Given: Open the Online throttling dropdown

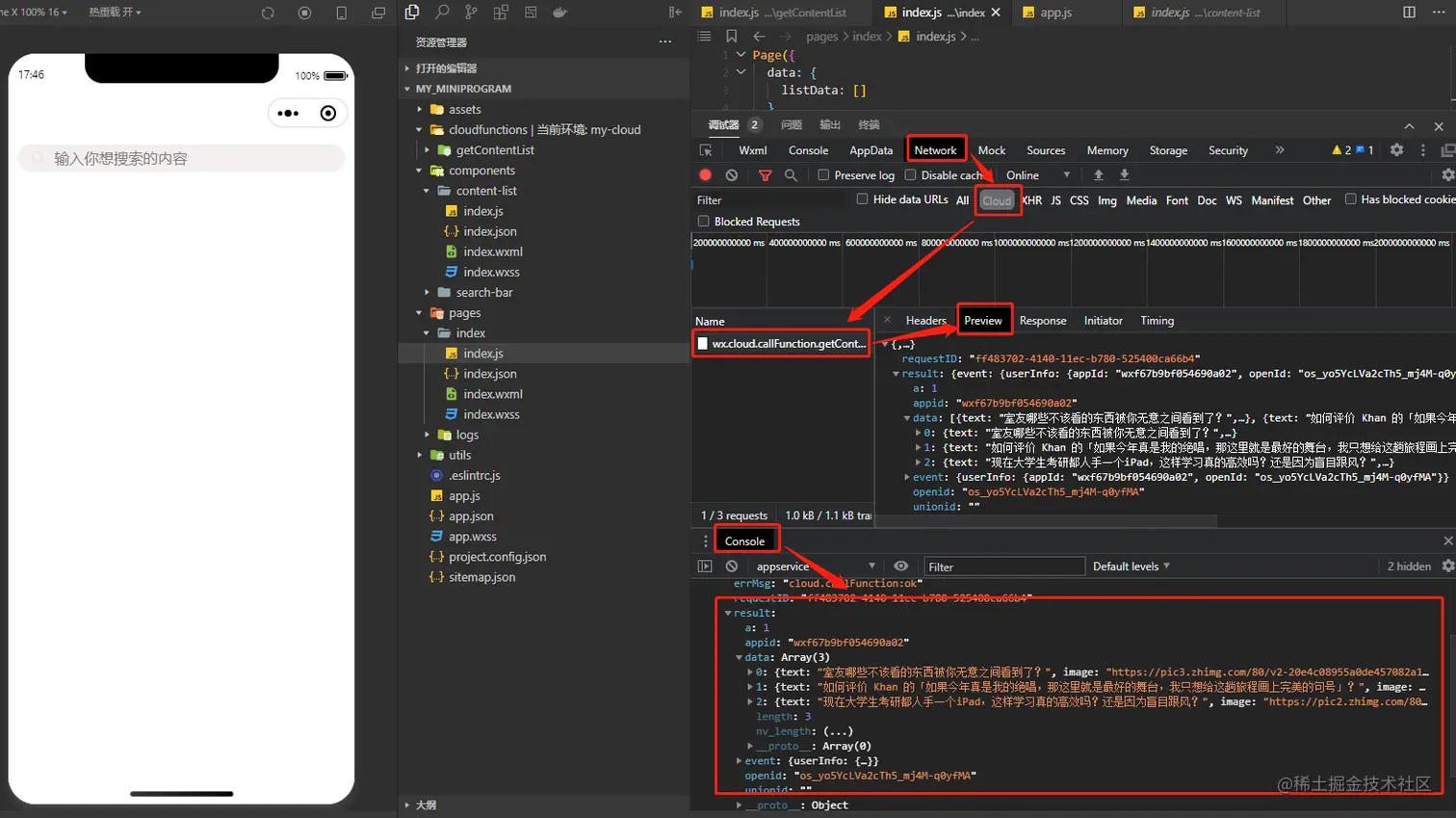Looking at the screenshot, I should (x=1038, y=175).
